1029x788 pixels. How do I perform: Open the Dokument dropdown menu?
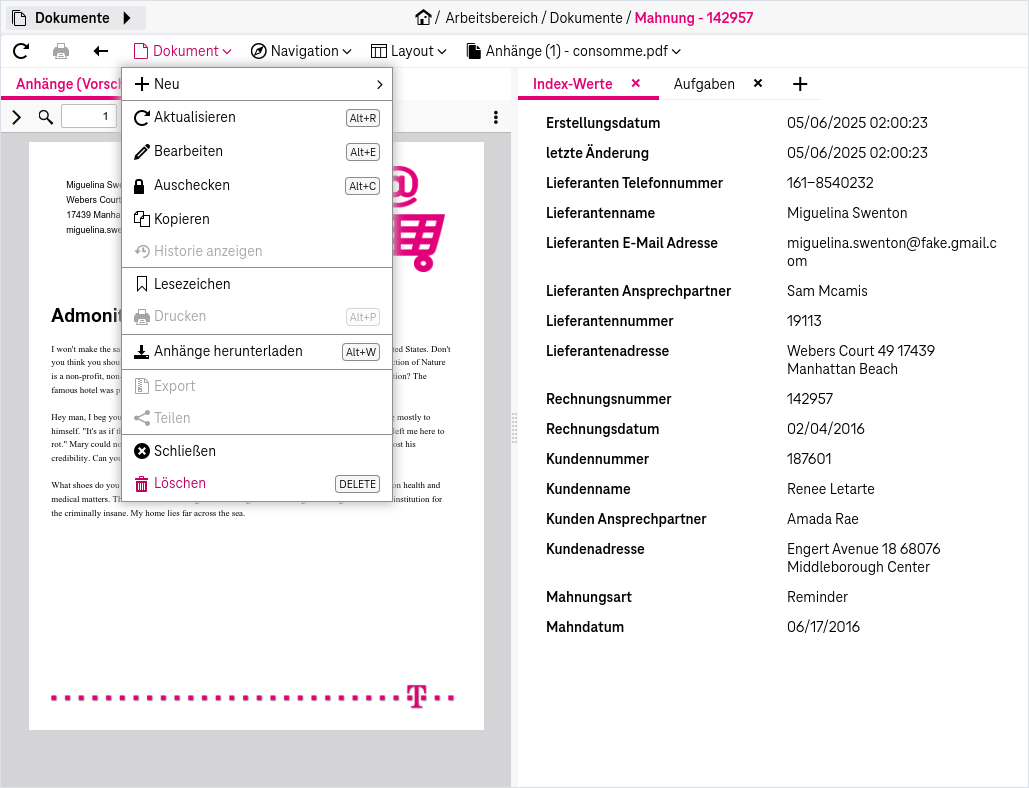click(182, 51)
